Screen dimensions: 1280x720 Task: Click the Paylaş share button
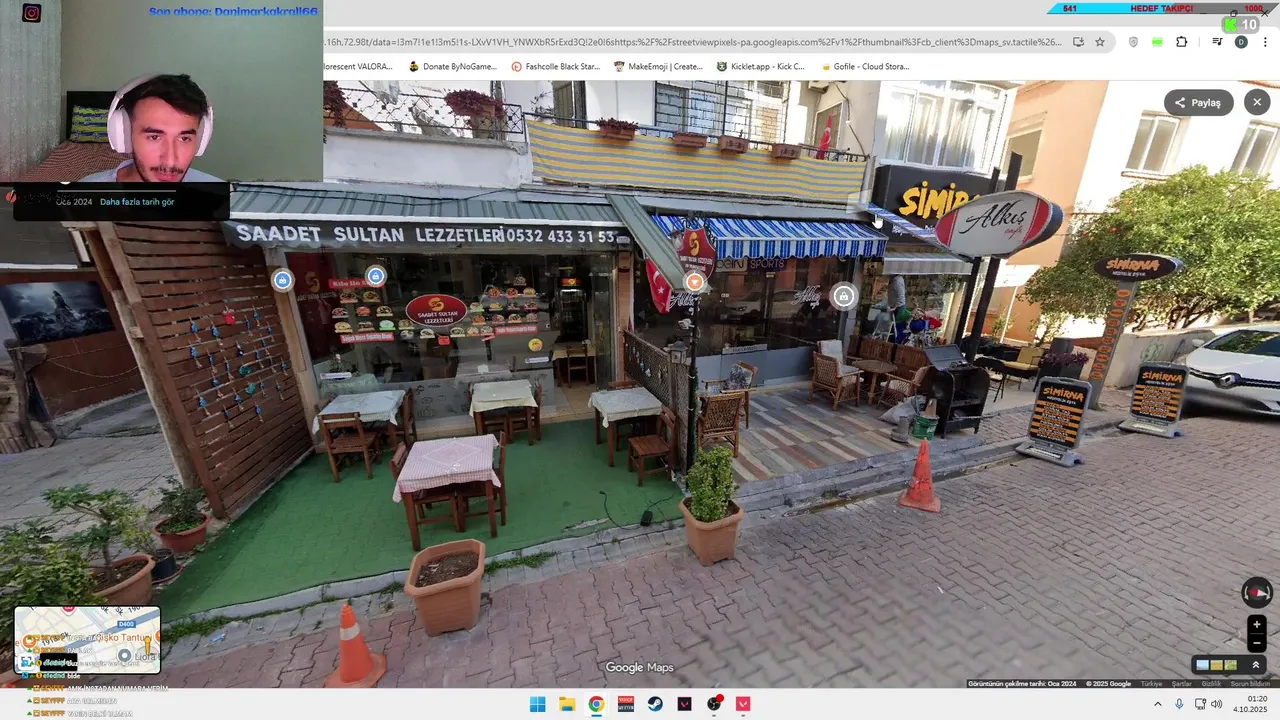[1198, 102]
